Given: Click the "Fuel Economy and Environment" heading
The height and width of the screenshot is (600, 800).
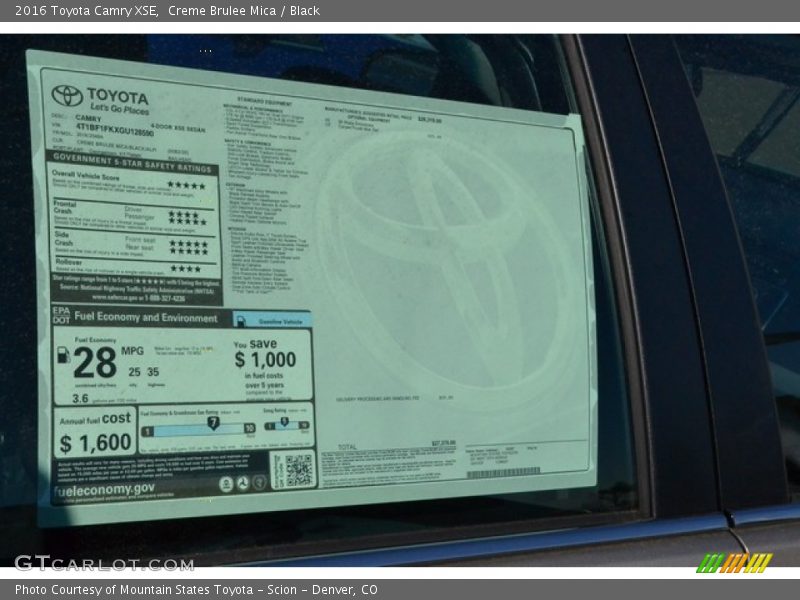Looking at the screenshot, I should pyautogui.click(x=146, y=317).
